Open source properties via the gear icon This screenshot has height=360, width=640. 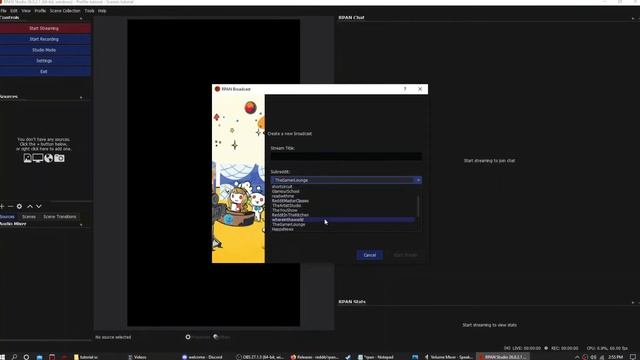(x=19, y=207)
